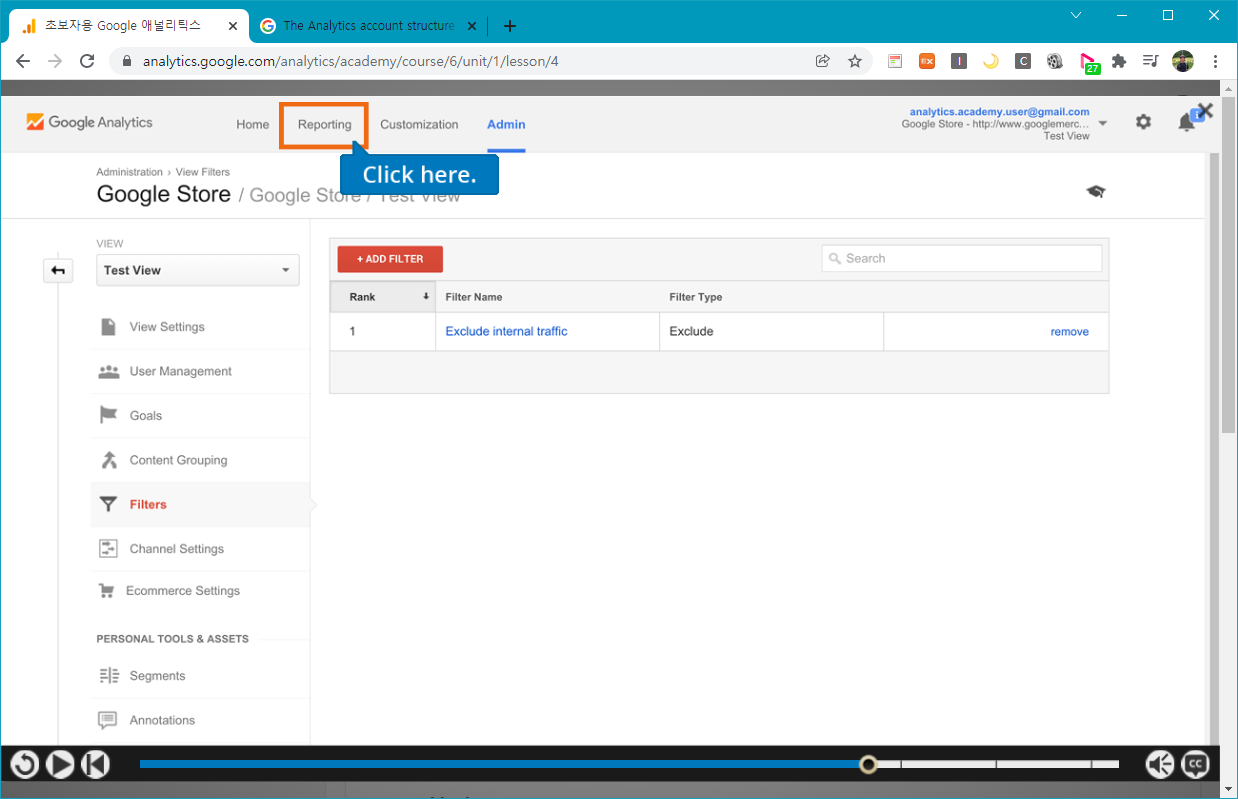Click the User Management people icon
1238x799 pixels.
click(108, 371)
